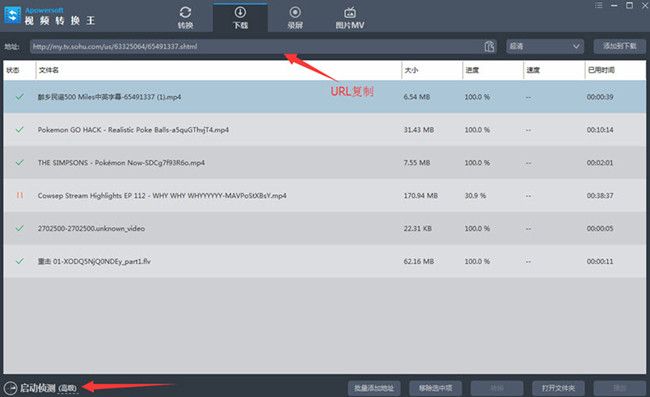This screenshot has height=397, width=650.
Task: Open the menu list icon in title bar
Action: [598, 5]
